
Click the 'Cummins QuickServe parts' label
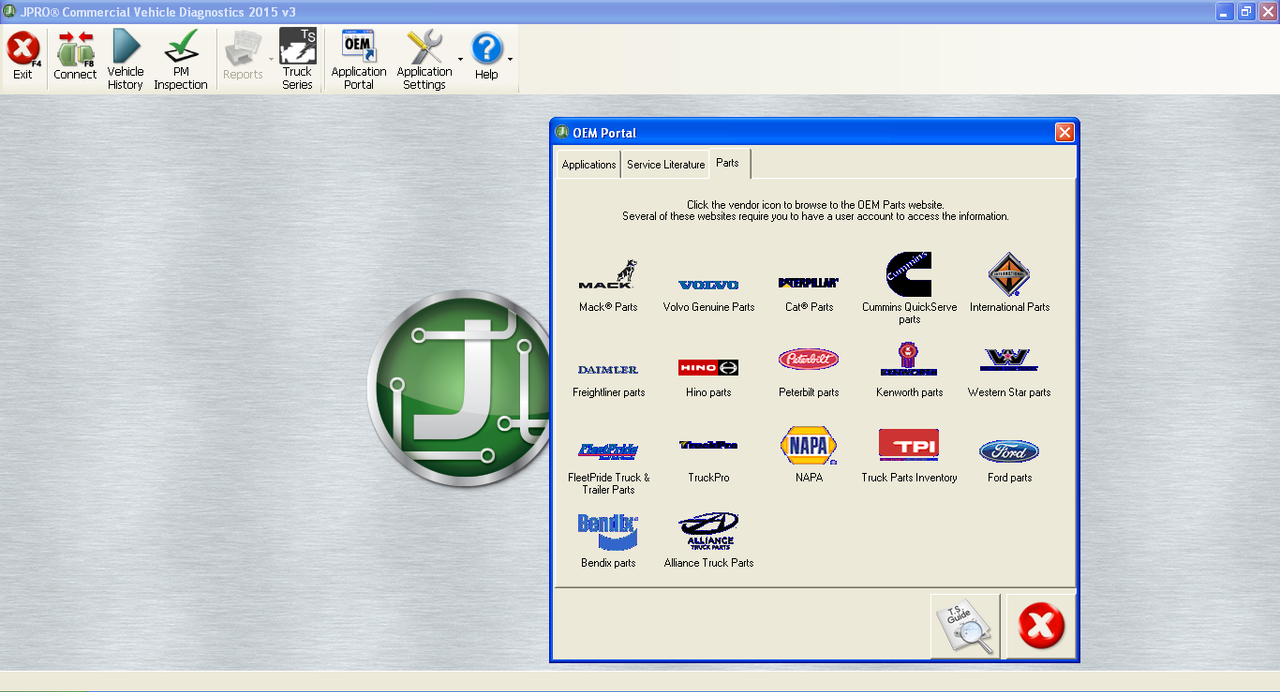point(909,313)
